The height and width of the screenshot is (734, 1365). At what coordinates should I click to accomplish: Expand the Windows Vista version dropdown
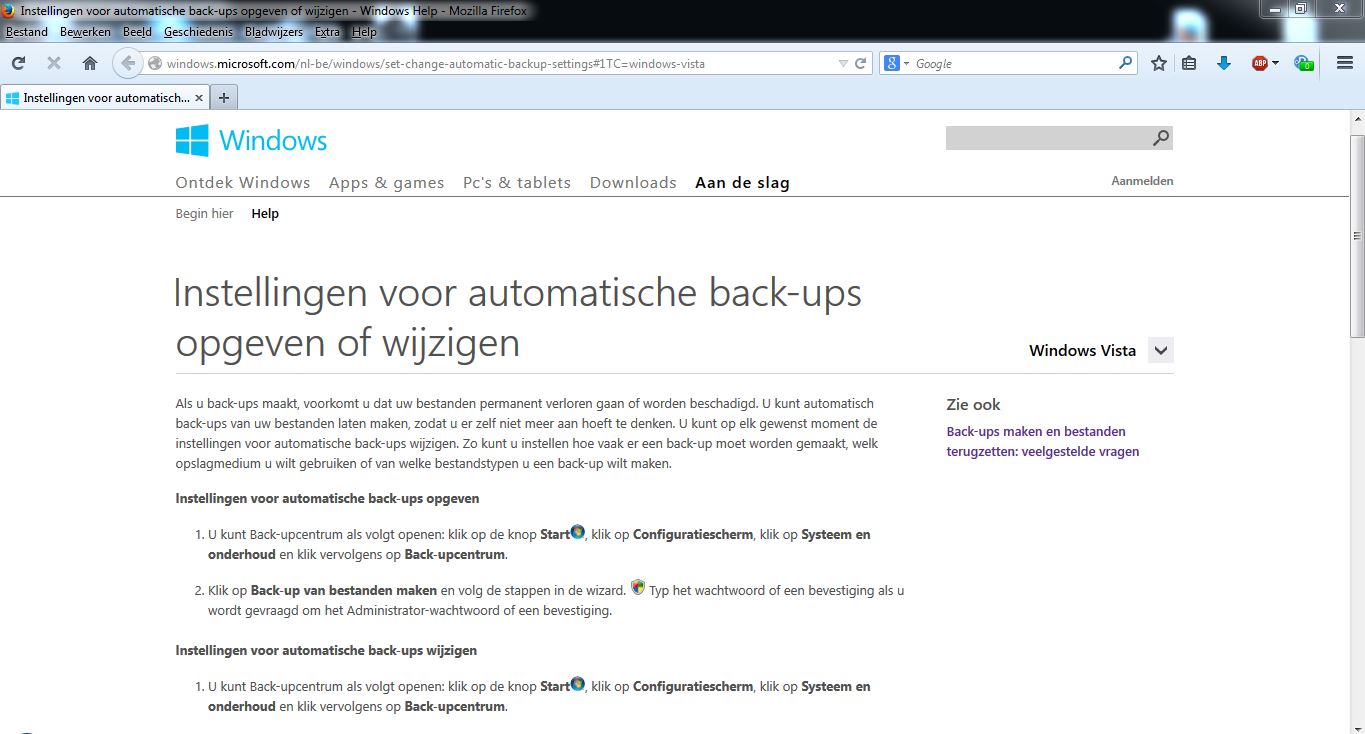click(1160, 350)
